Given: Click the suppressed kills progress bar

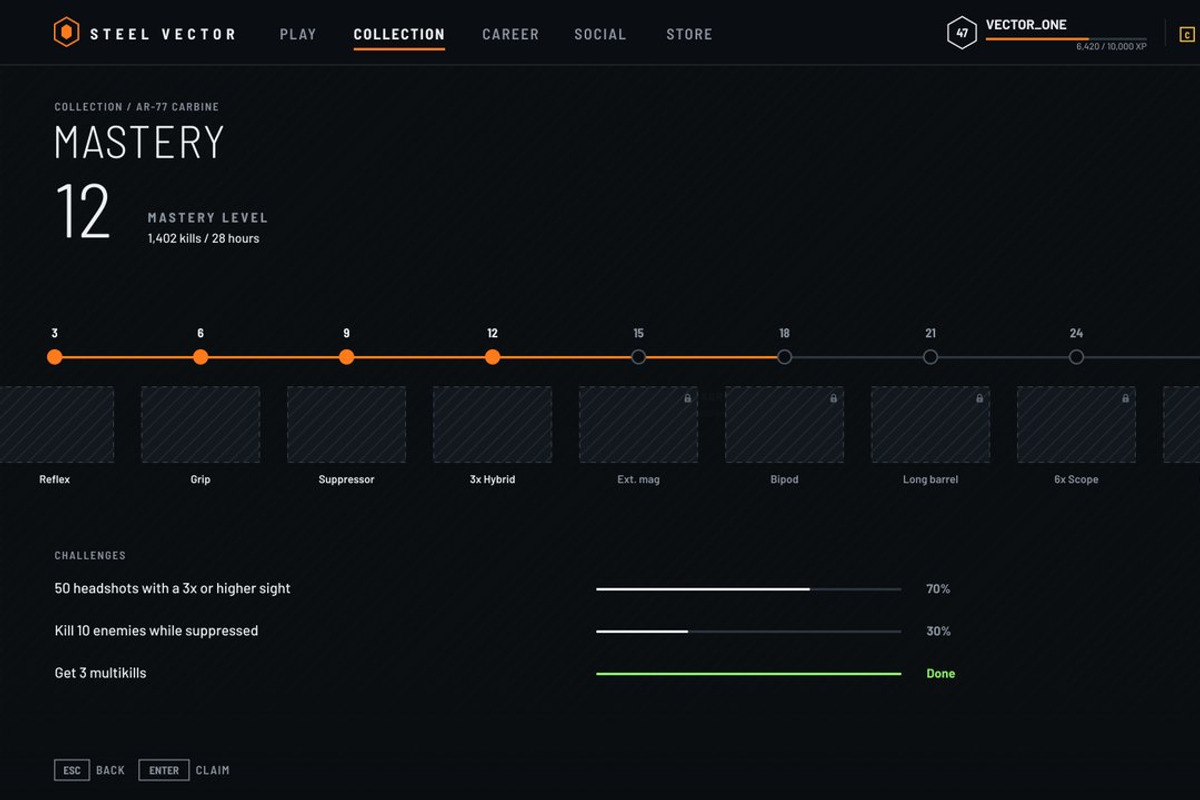Looking at the screenshot, I should tap(748, 631).
